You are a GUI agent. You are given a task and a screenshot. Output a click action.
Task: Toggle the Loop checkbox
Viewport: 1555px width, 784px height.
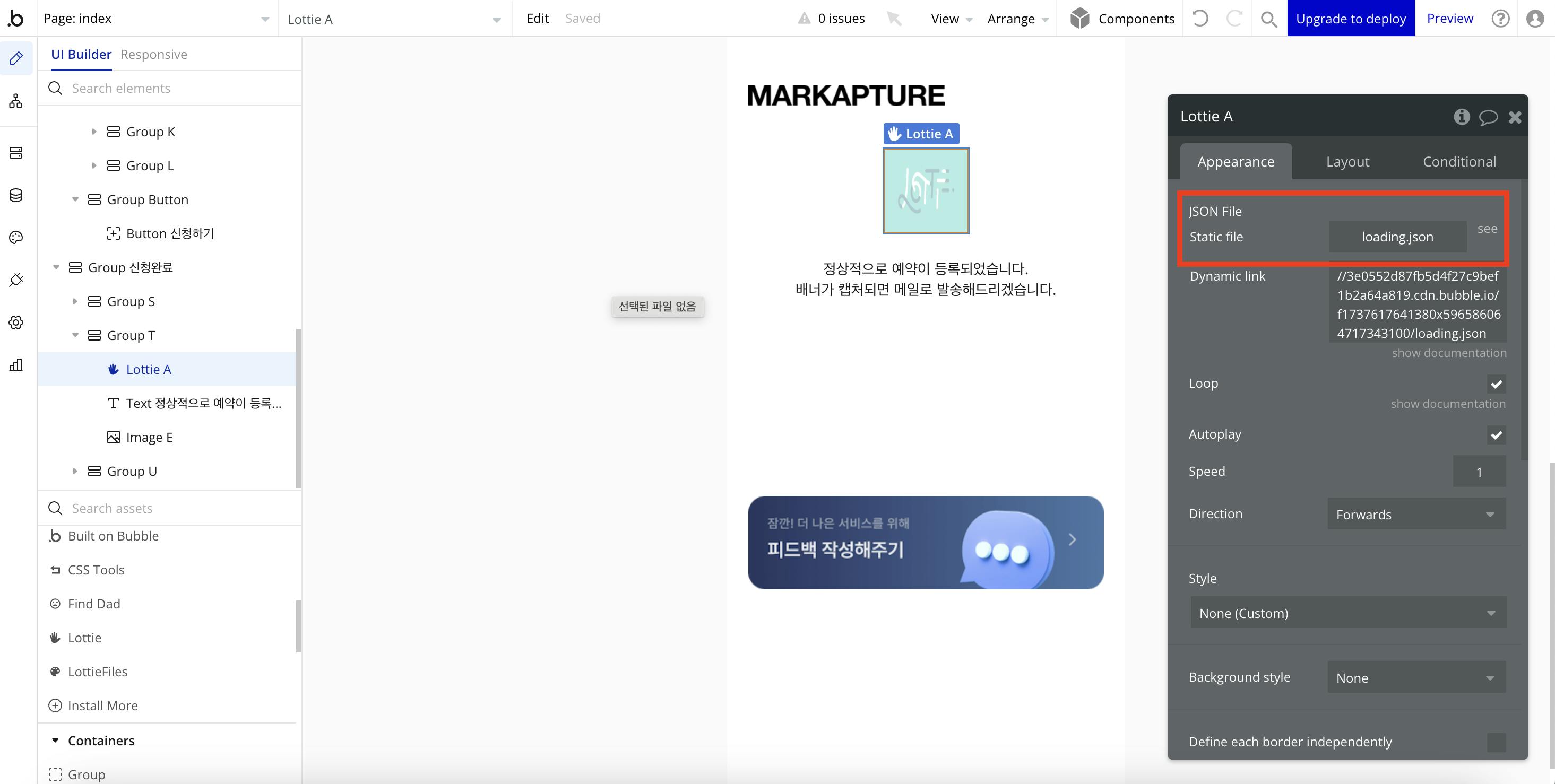1496,384
